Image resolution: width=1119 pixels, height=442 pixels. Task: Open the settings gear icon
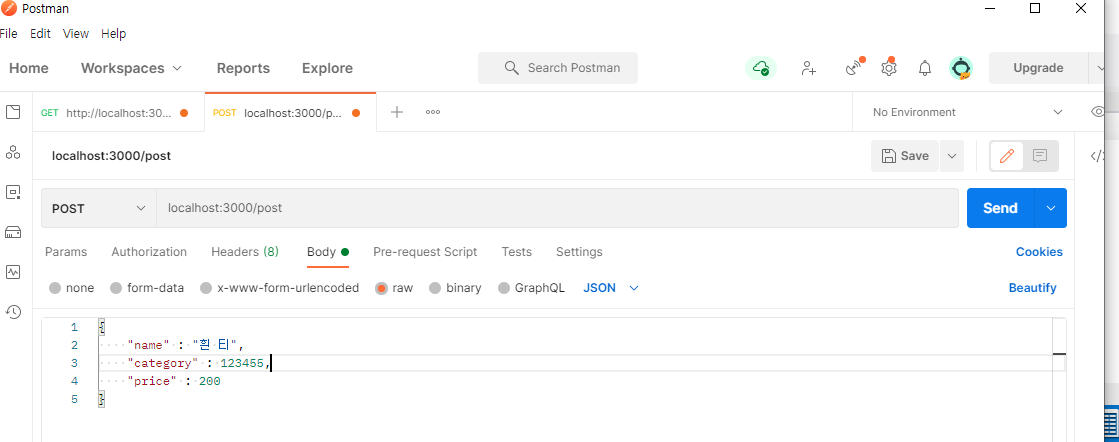tap(888, 68)
